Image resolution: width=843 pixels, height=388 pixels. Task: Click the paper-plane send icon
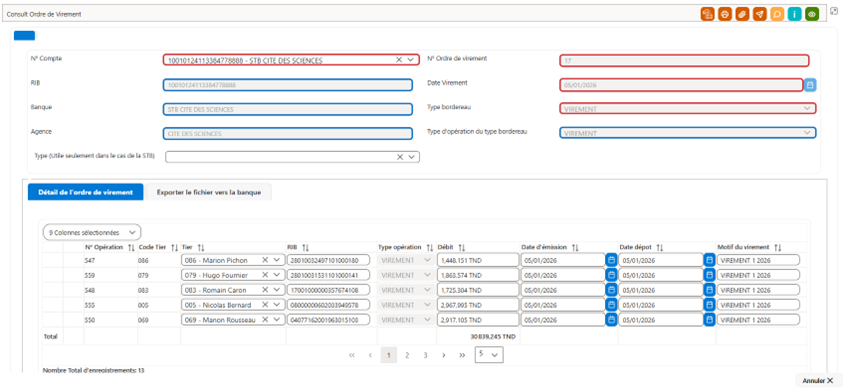click(x=759, y=14)
